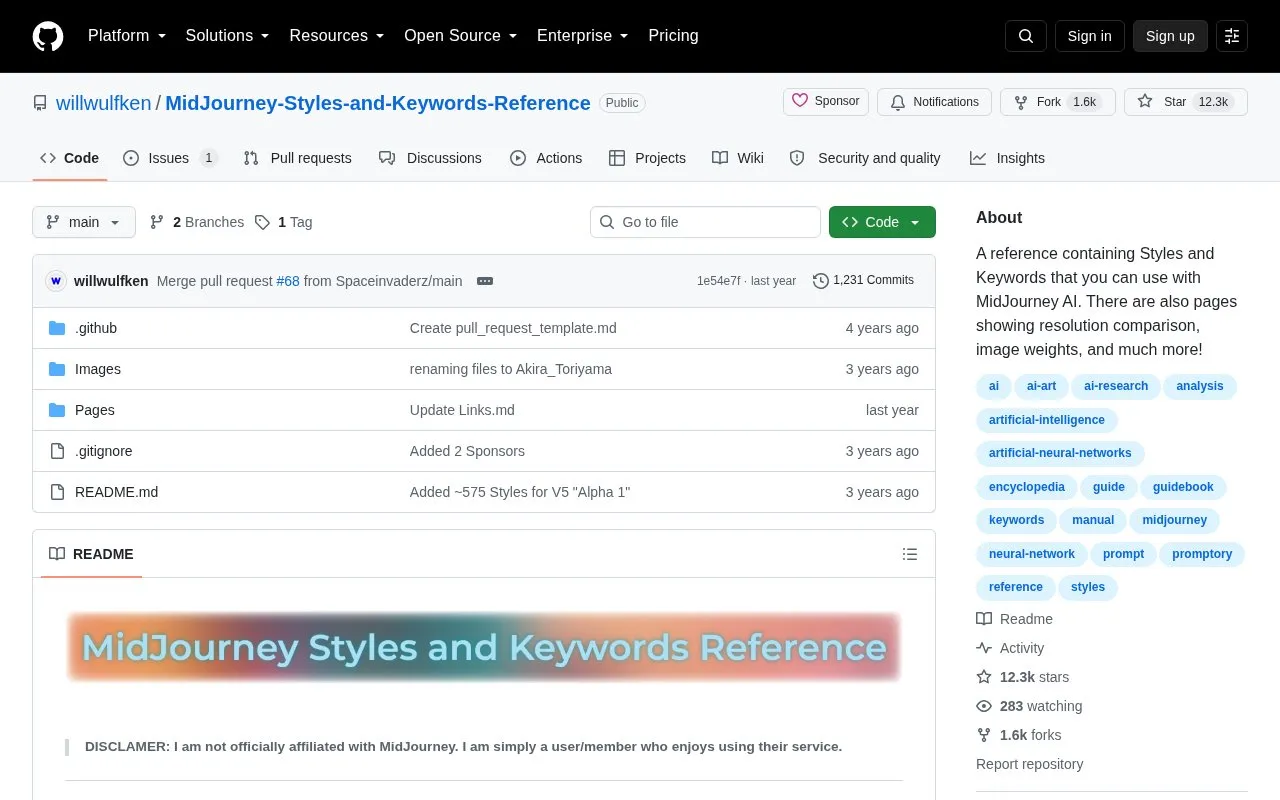Open the Wiki tab
1280x800 pixels.
click(738, 158)
